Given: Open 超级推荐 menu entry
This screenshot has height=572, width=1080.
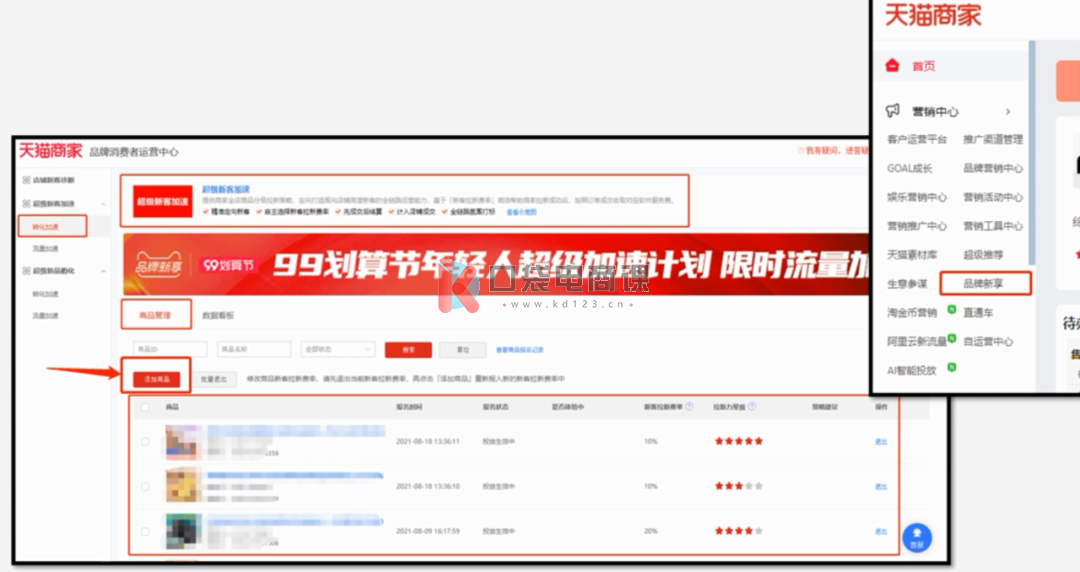Looking at the screenshot, I should click(x=983, y=255).
